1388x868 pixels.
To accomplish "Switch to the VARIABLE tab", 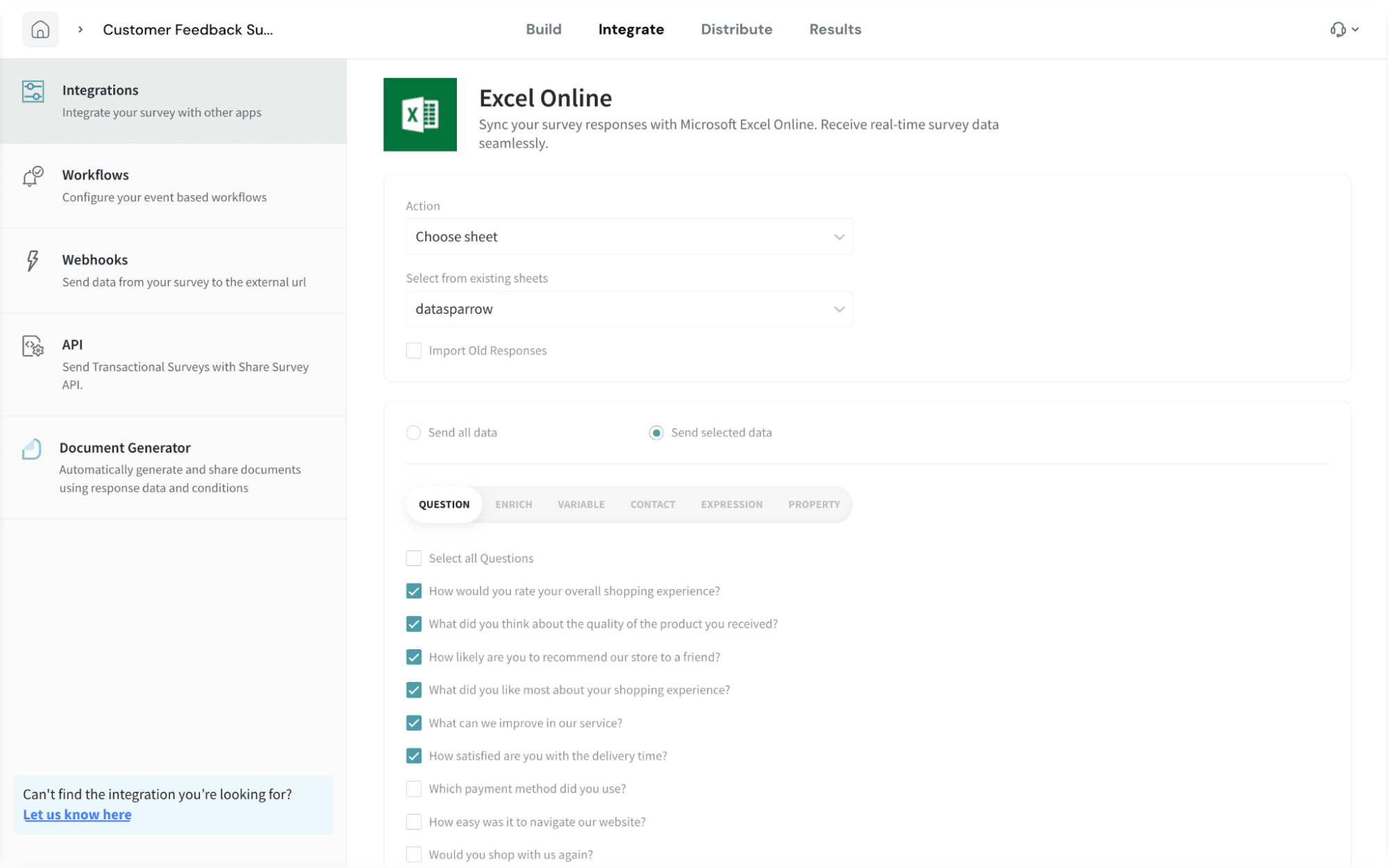I will coord(581,504).
